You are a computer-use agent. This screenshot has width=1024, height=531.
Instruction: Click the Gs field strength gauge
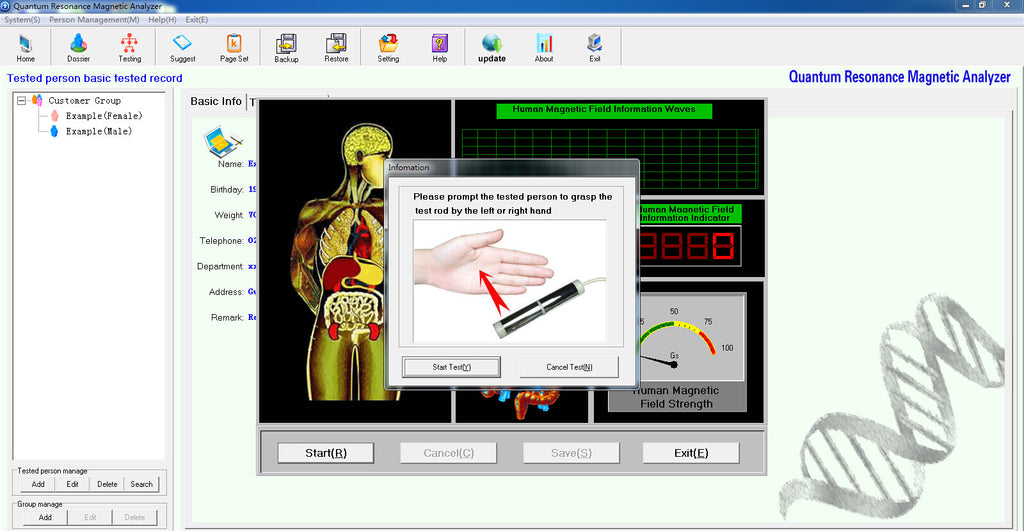tap(691, 336)
